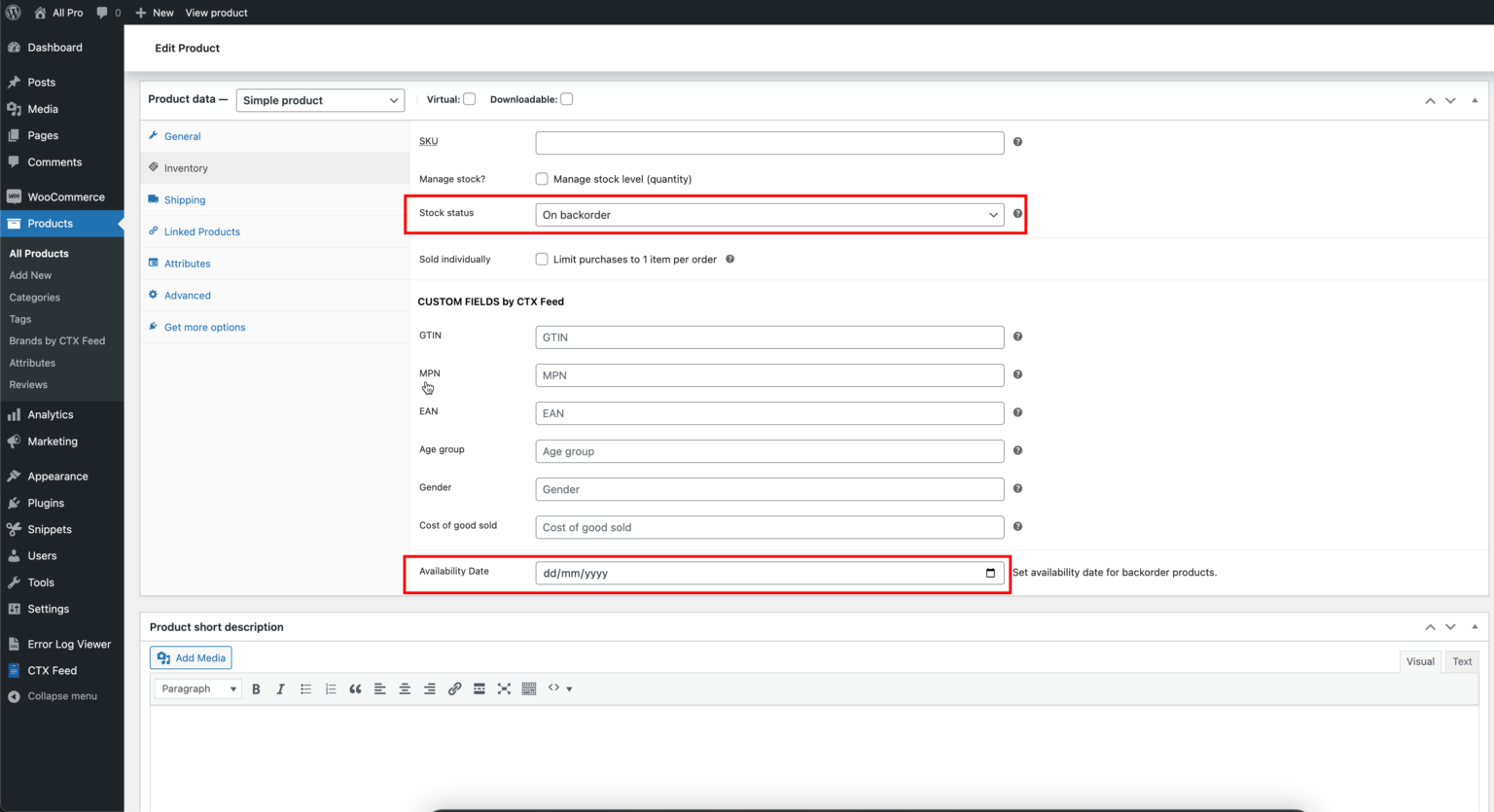The width and height of the screenshot is (1494, 812).
Task: Toggle bold formatting in the description editor
Action: (256, 688)
